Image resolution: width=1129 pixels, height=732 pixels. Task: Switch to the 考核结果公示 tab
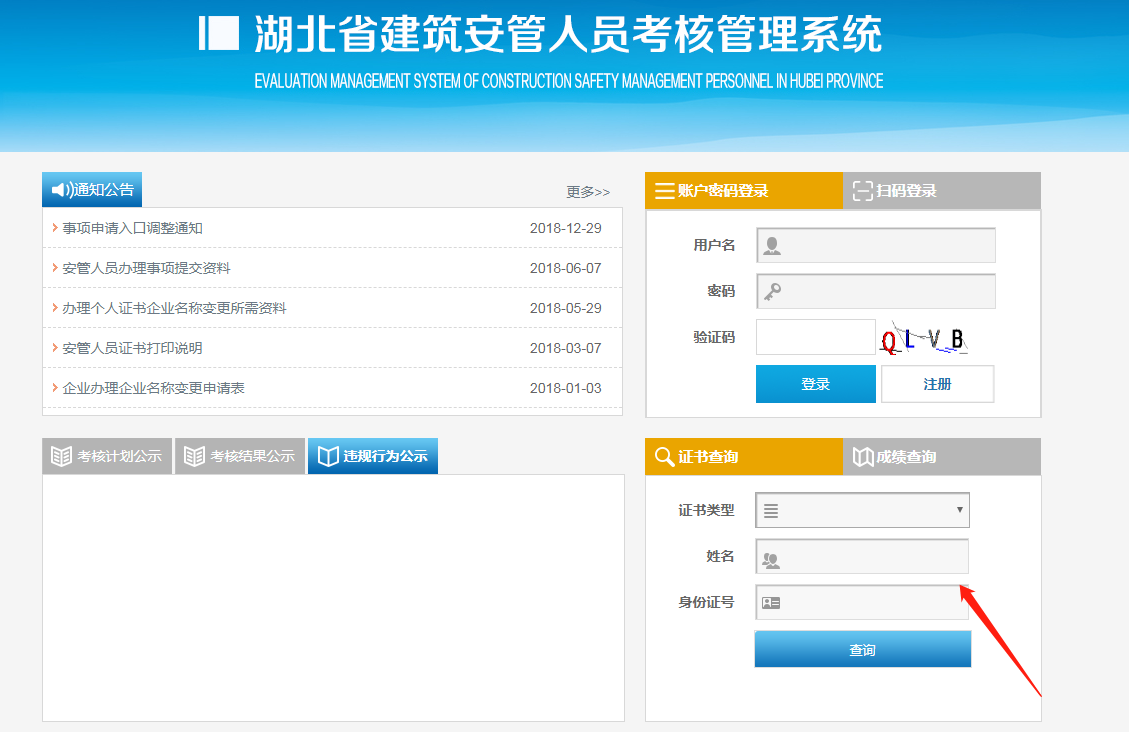(239, 455)
